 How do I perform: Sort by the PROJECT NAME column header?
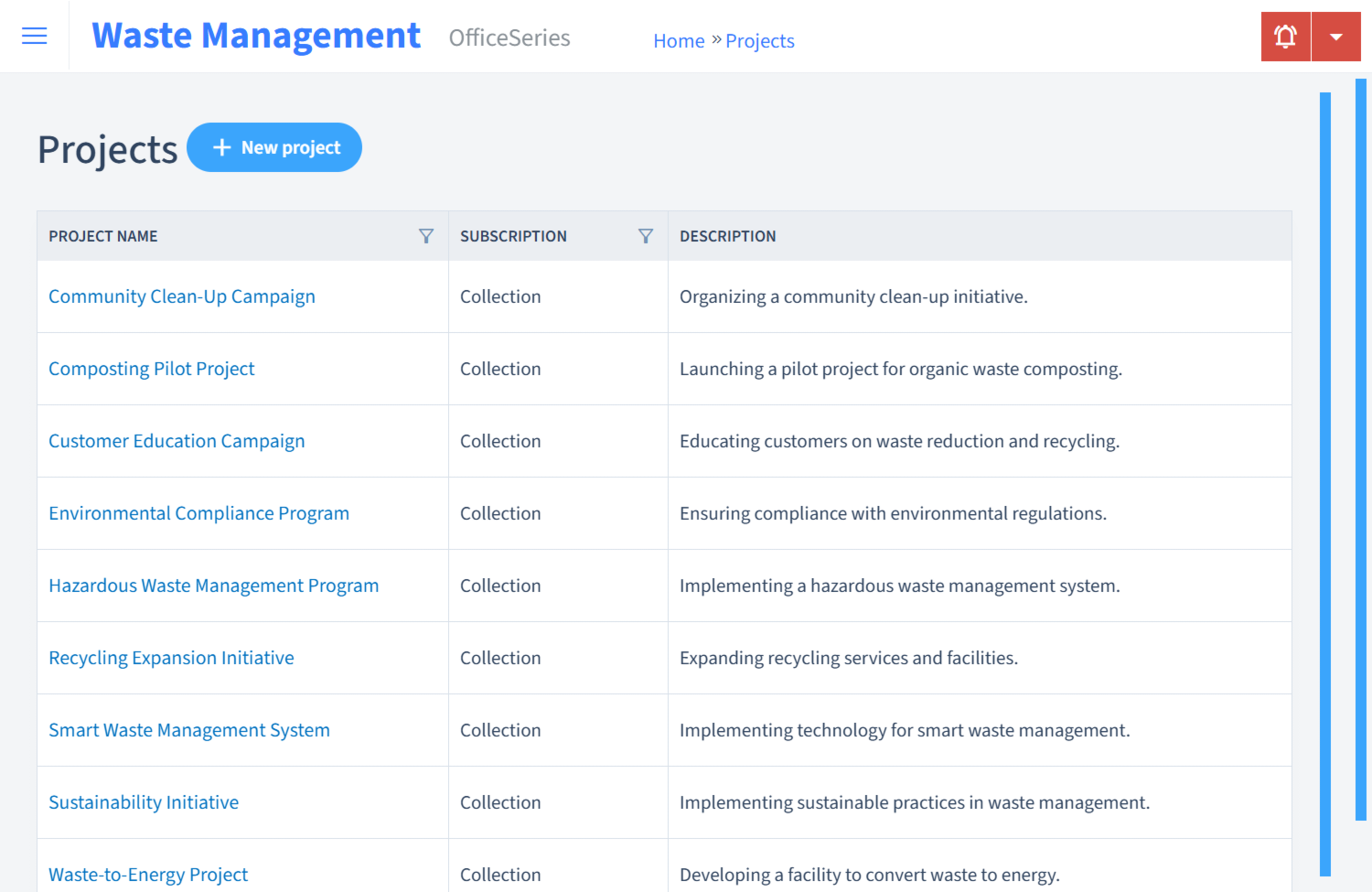102,235
